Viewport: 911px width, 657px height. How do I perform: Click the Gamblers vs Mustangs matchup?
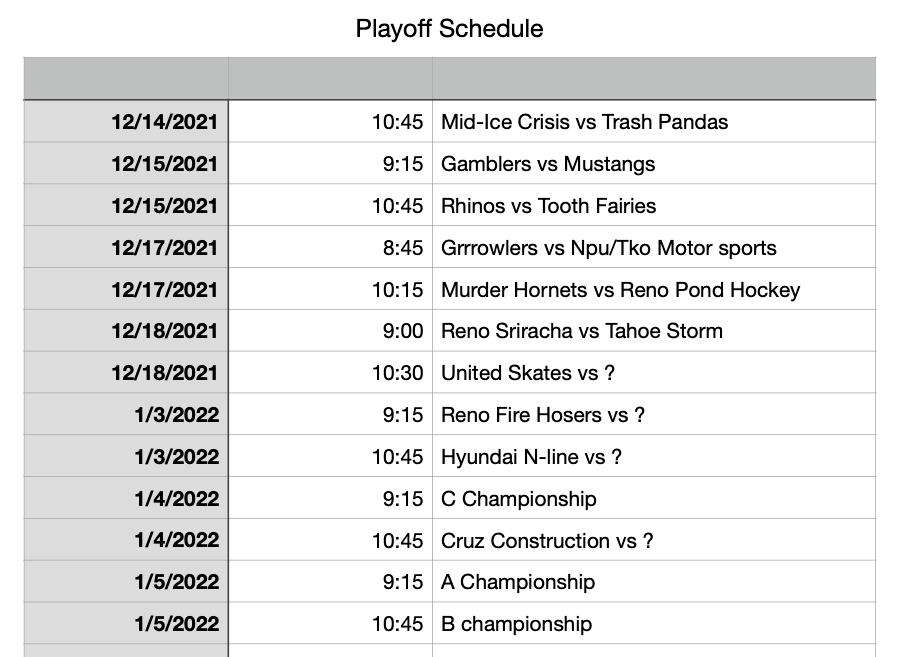548,164
